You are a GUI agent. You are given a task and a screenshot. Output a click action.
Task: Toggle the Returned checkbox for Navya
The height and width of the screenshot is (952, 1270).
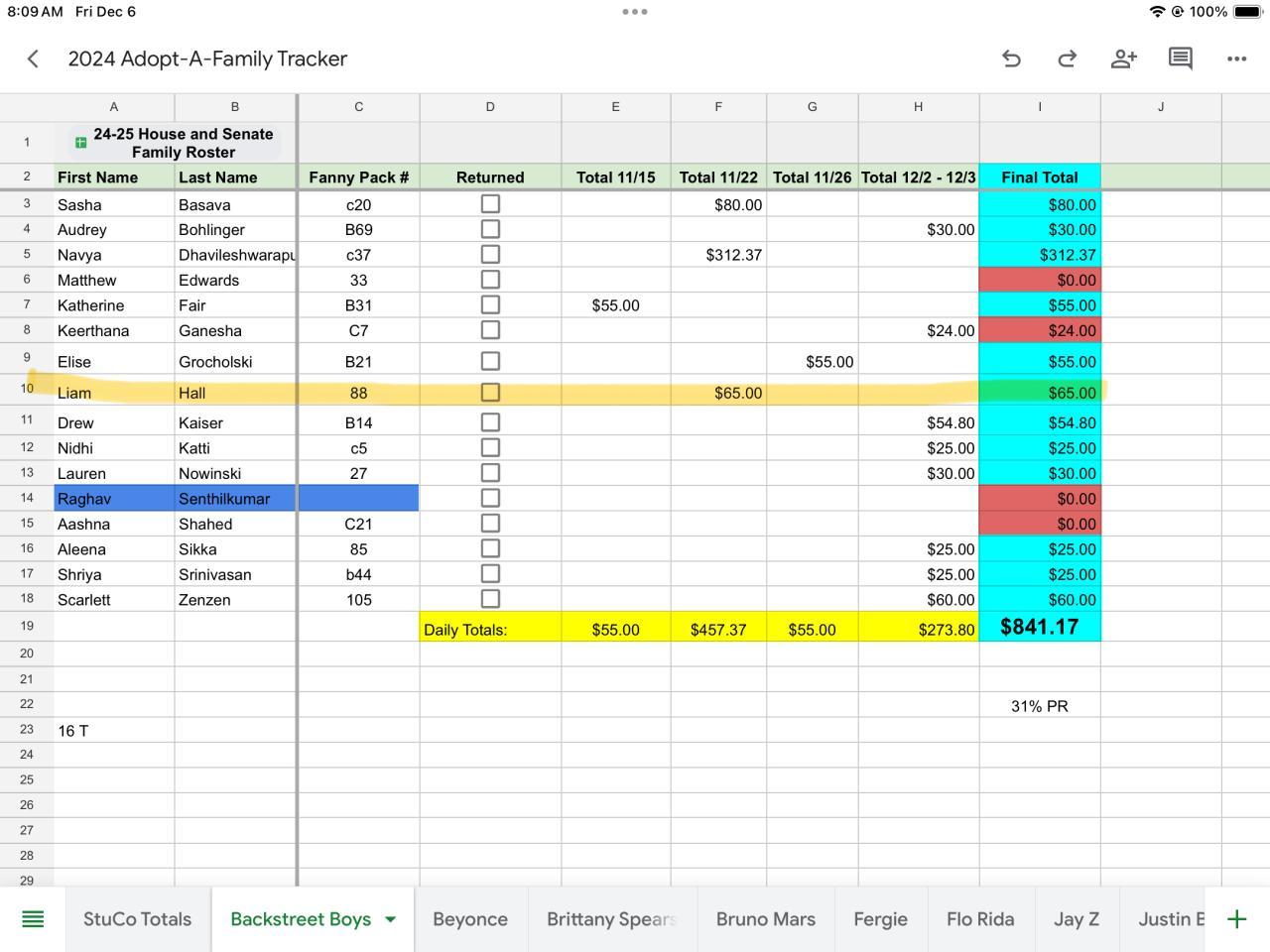(490, 255)
